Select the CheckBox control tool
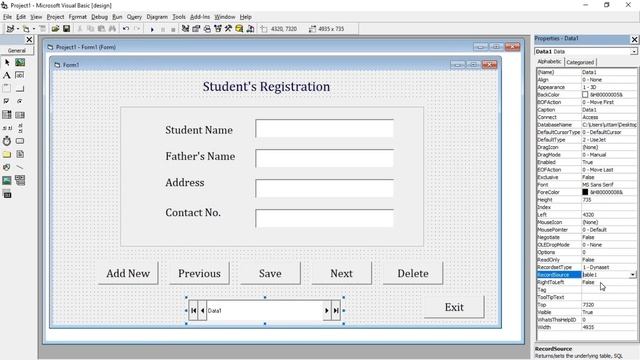The height and width of the screenshot is (360, 640). pyautogui.click(x=7, y=101)
